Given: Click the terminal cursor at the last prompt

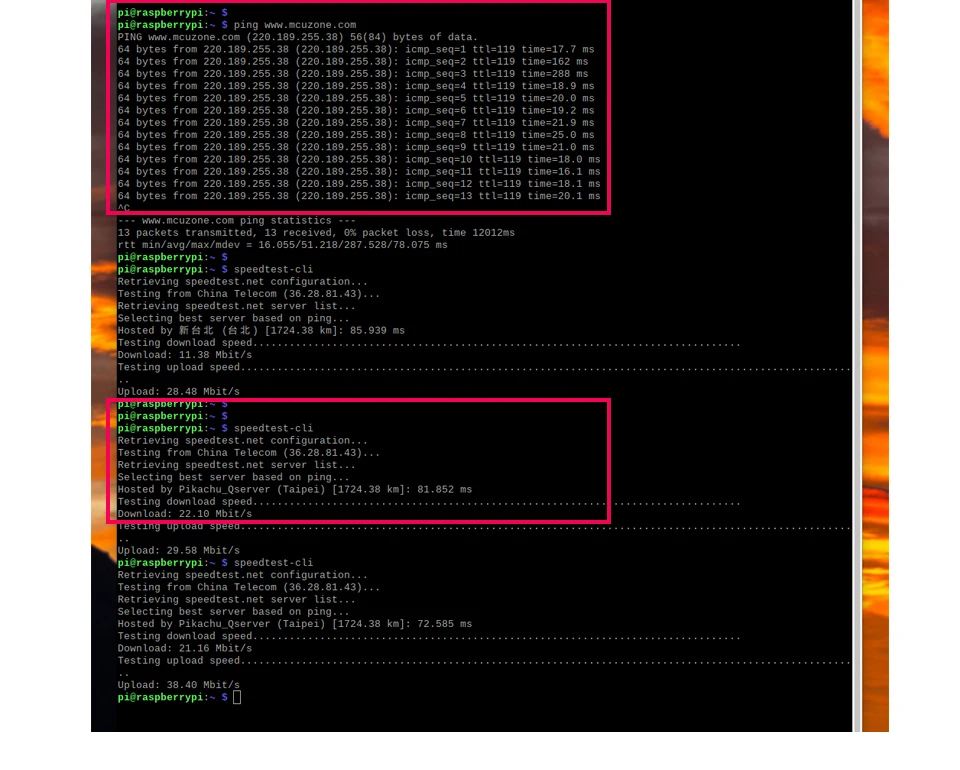Looking at the screenshot, I should [237, 697].
